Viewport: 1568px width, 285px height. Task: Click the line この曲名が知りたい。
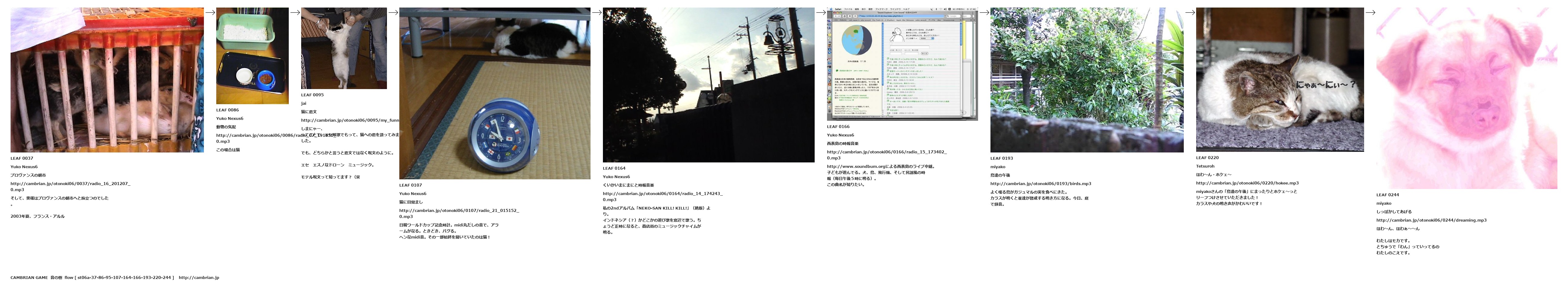click(845, 184)
